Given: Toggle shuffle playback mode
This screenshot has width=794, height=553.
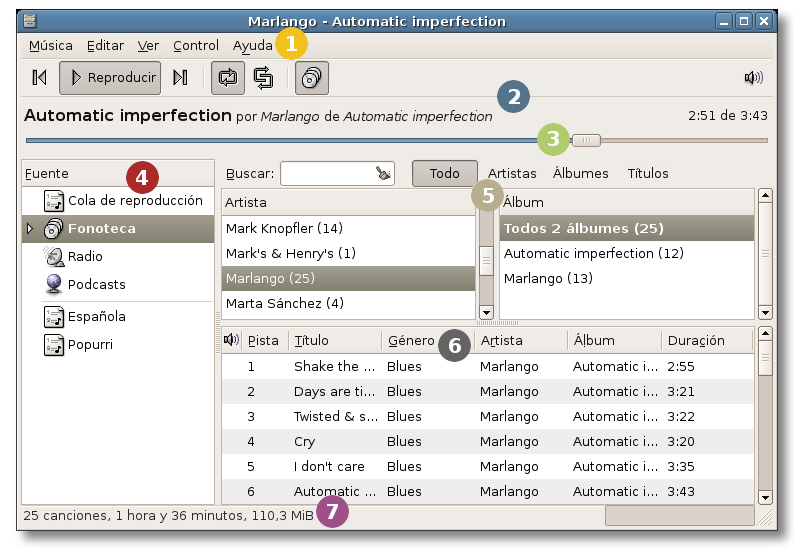Looking at the screenshot, I should (263, 77).
